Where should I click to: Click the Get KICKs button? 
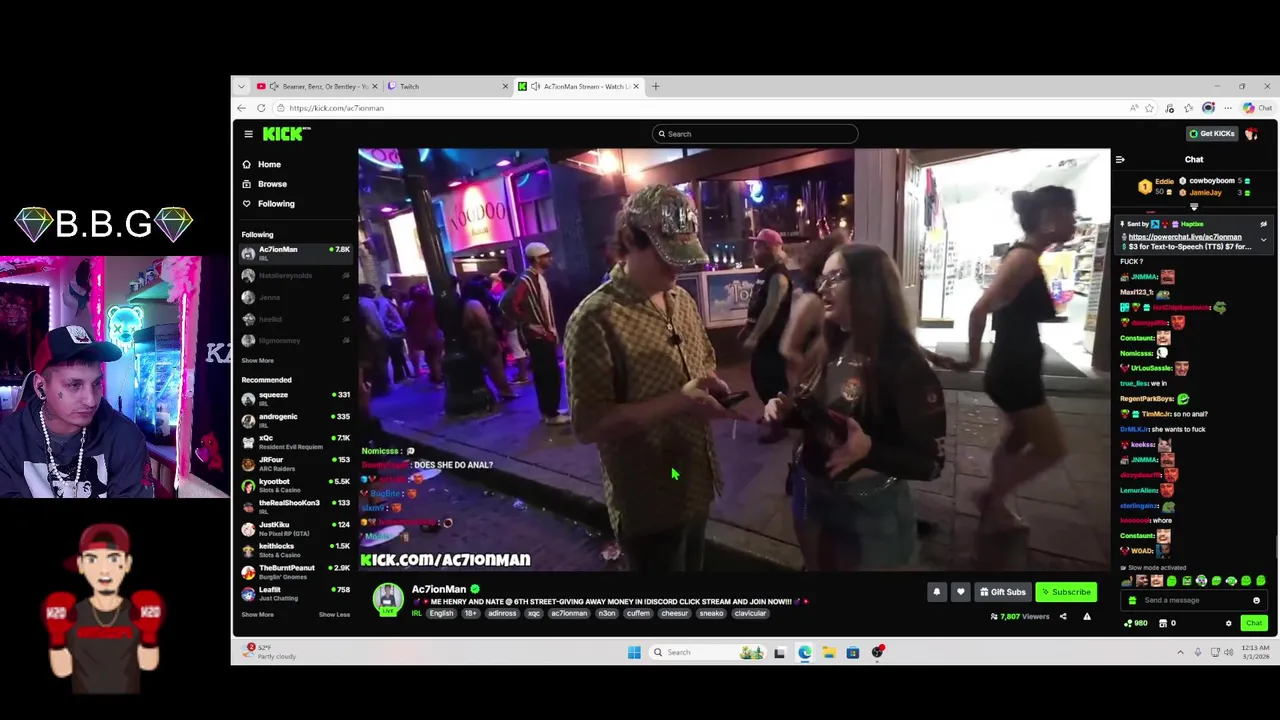1212,134
